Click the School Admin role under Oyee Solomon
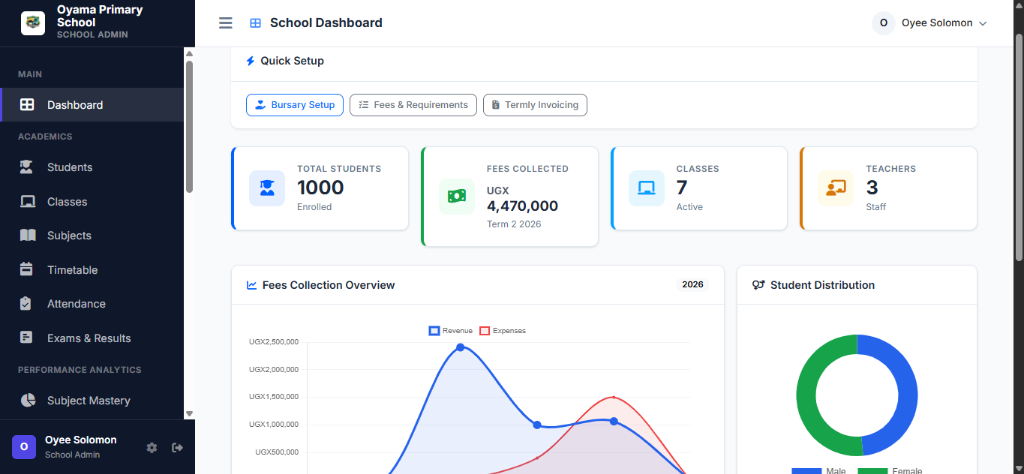The image size is (1024, 474). [x=72, y=454]
